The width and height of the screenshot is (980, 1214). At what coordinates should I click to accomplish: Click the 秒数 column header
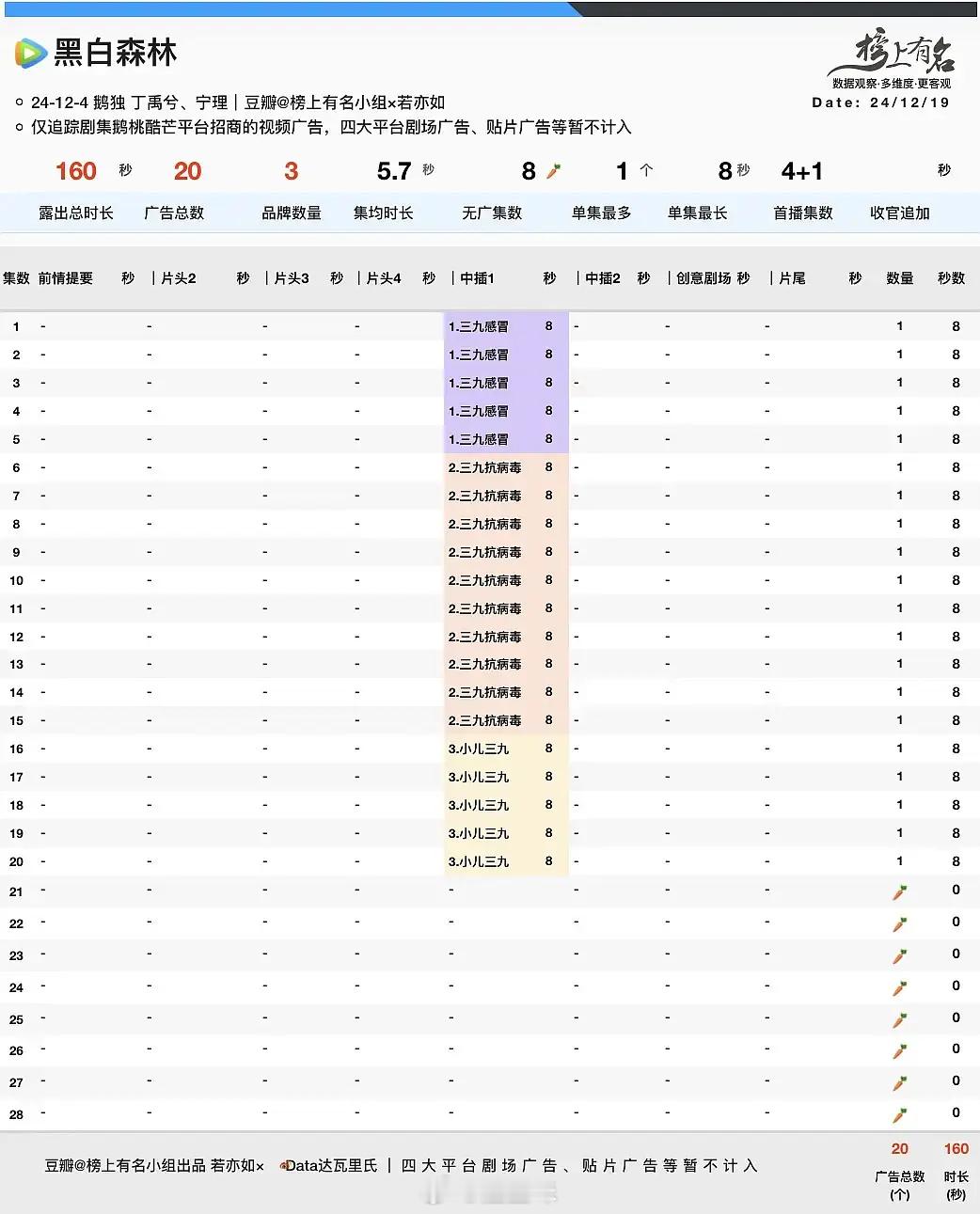tap(952, 278)
